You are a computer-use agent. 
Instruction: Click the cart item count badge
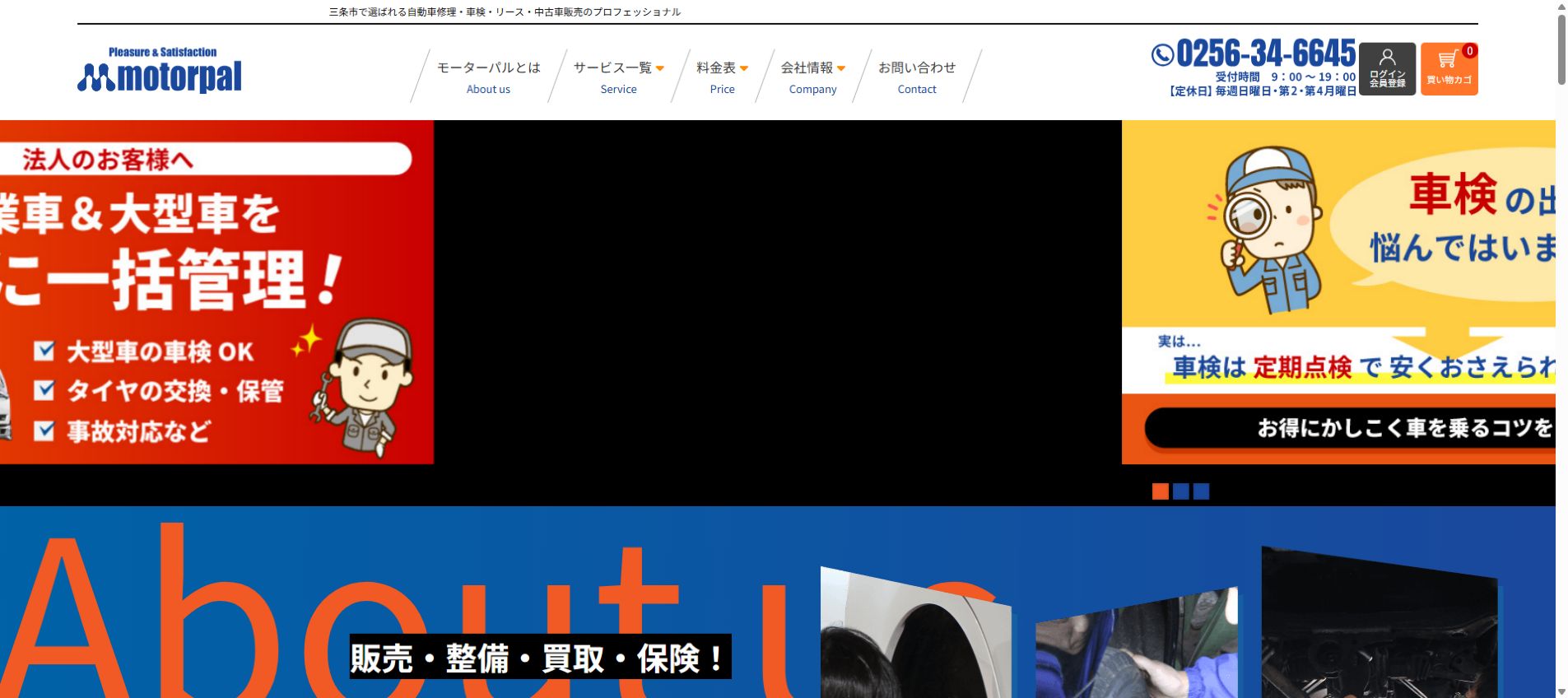(x=1469, y=50)
